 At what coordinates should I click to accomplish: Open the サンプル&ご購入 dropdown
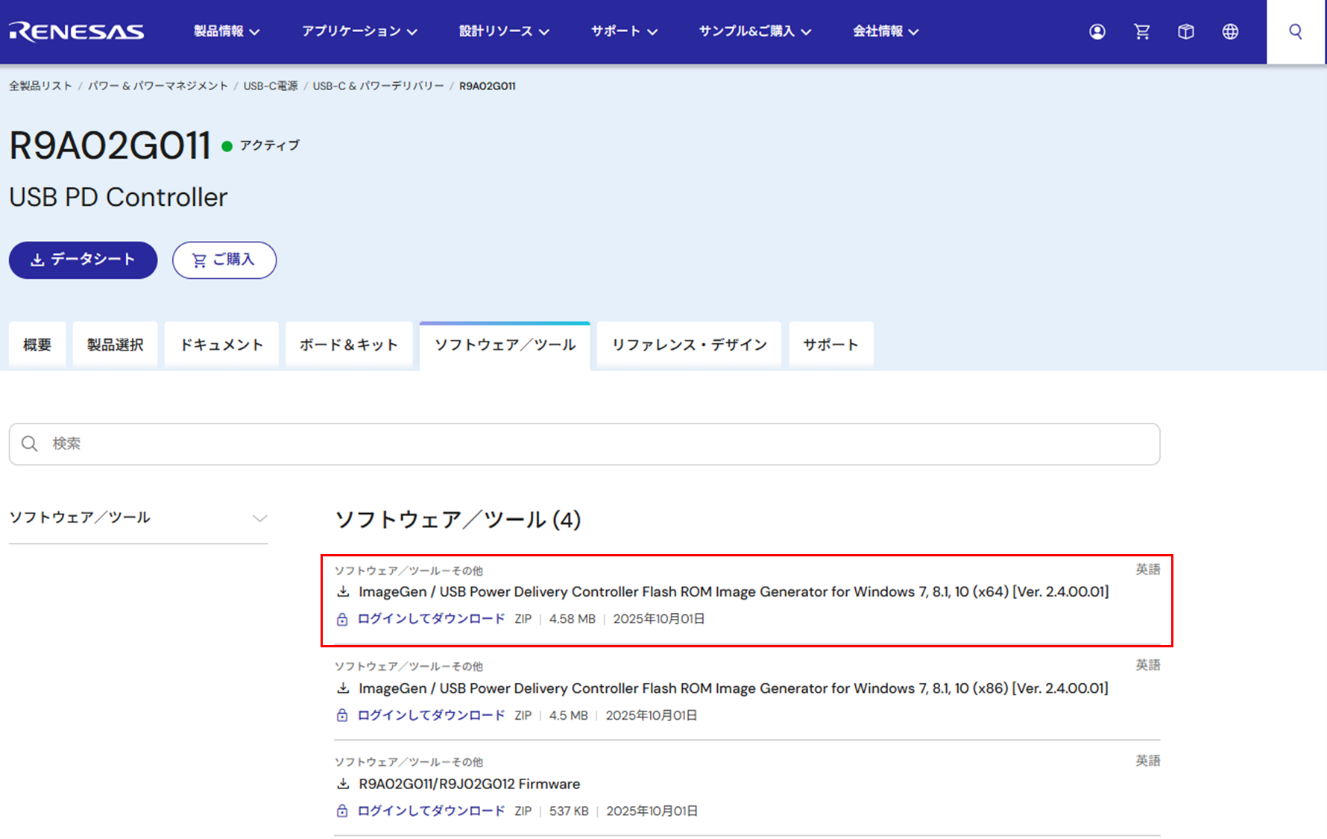tap(754, 32)
